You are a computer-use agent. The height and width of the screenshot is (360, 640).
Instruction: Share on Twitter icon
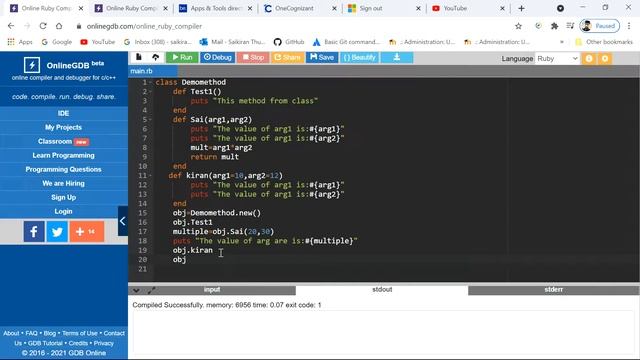coord(57,231)
